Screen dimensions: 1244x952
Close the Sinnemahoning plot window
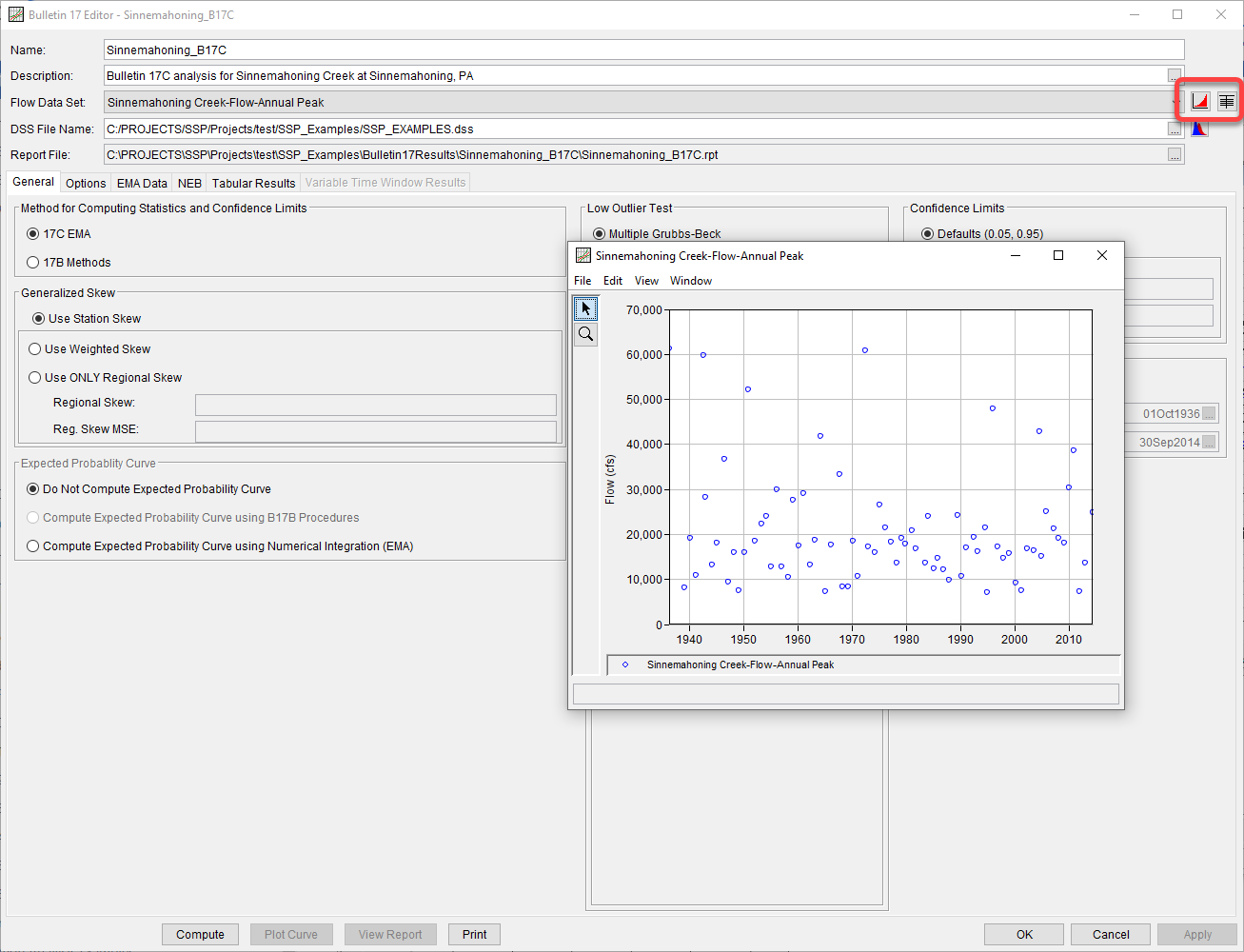[x=1101, y=255]
